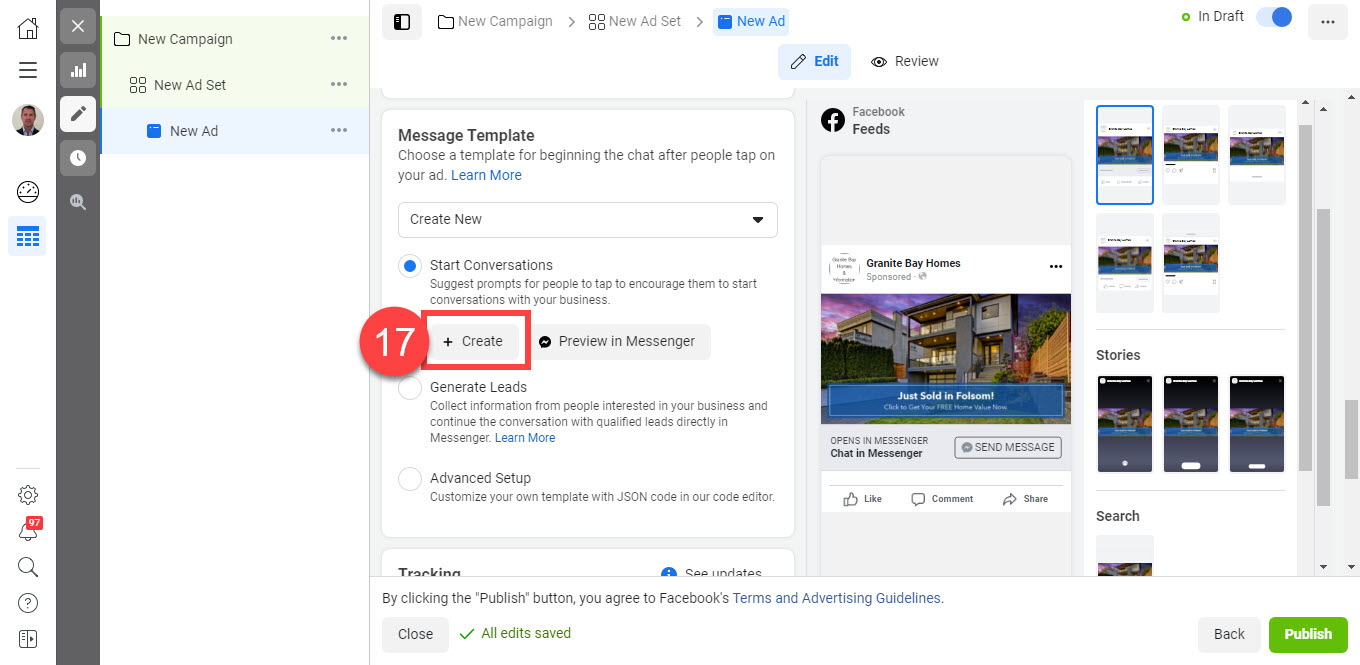
Task: Open the hamburger navigation menu
Action: click(x=27, y=70)
